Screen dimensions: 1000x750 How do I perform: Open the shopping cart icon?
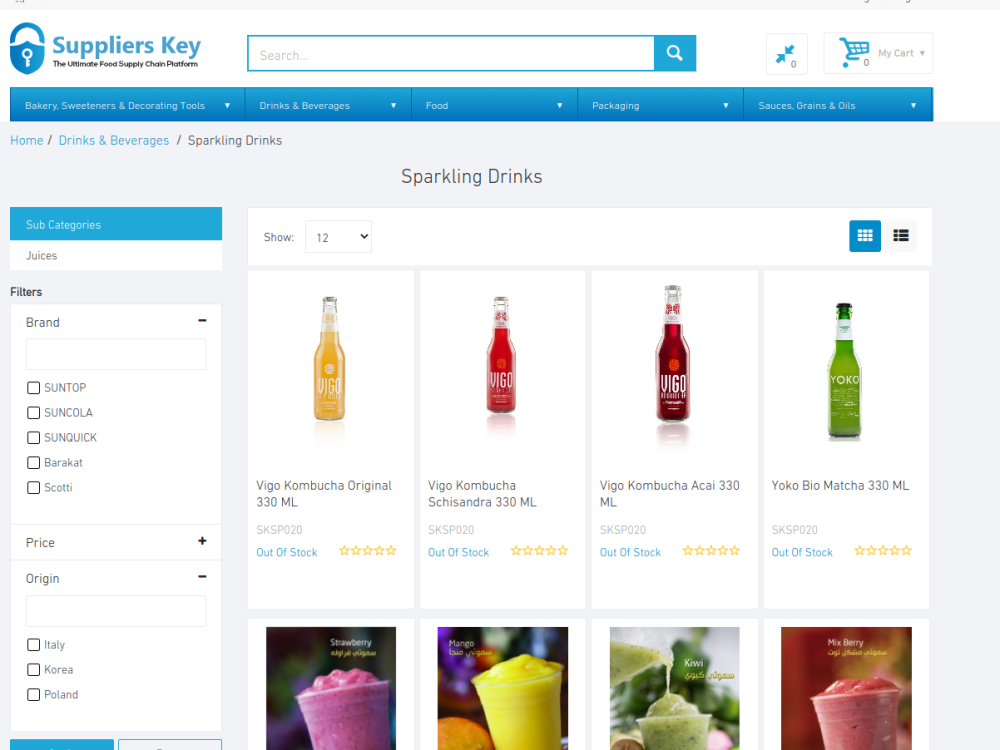click(854, 52)
